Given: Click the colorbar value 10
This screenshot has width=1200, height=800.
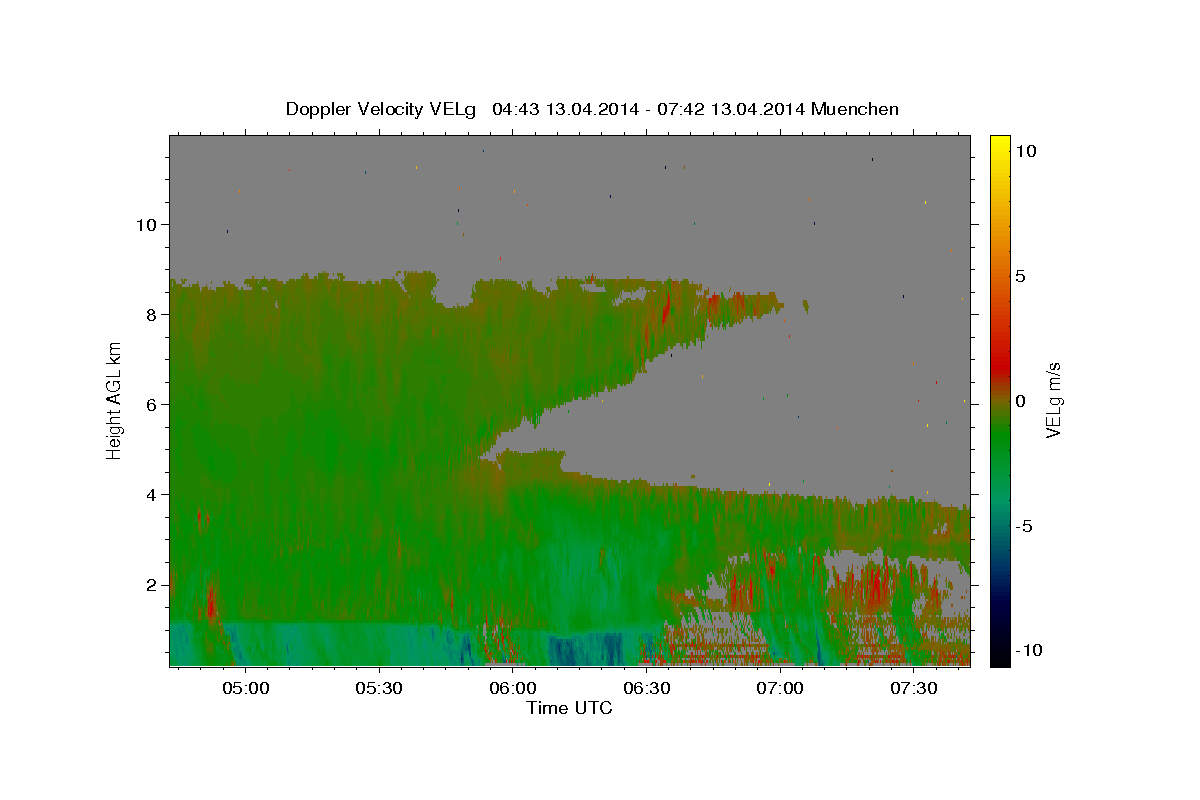Looking at the screenshot, I should (x=1025, y=151).
